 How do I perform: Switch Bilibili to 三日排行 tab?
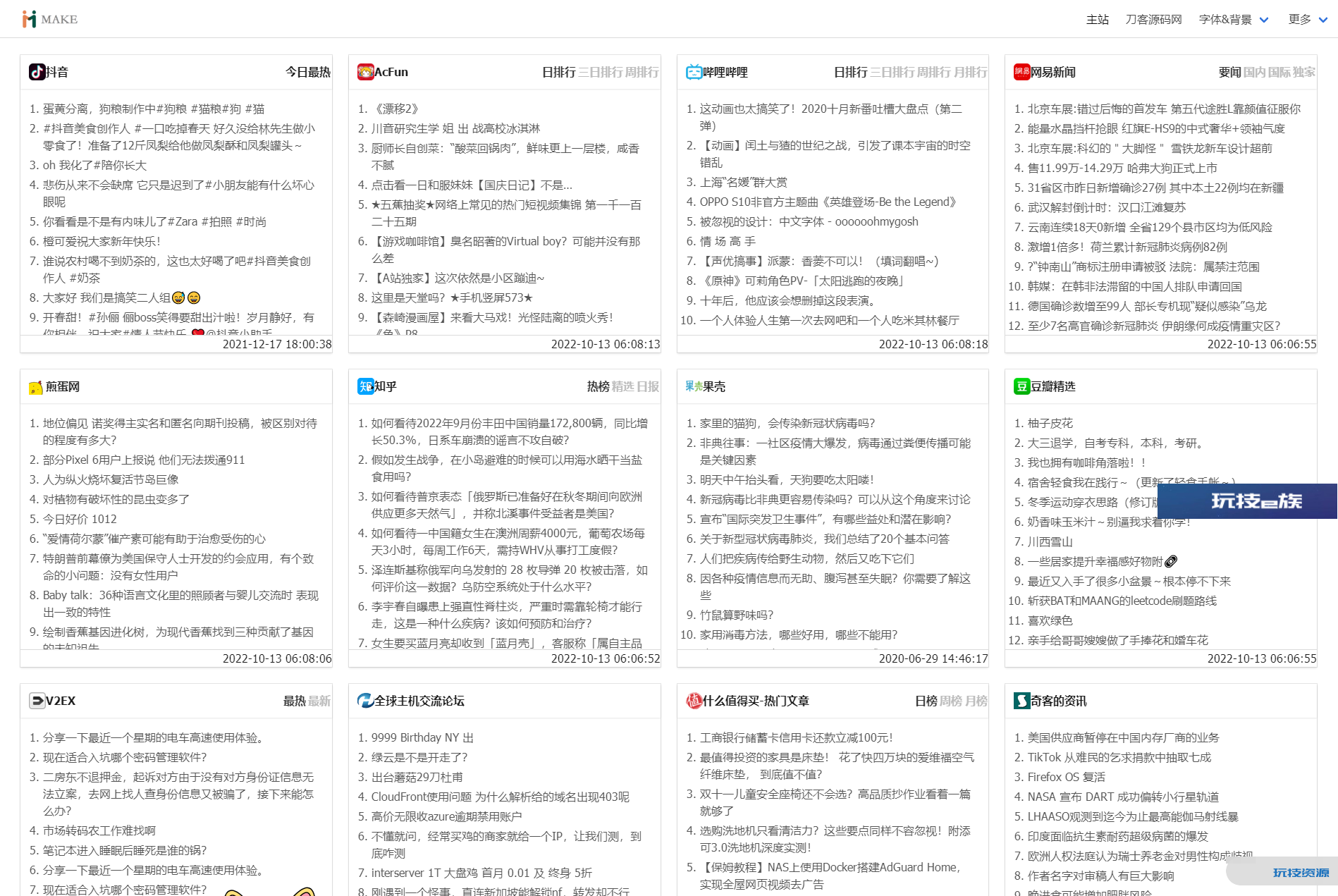coord(892,72)
